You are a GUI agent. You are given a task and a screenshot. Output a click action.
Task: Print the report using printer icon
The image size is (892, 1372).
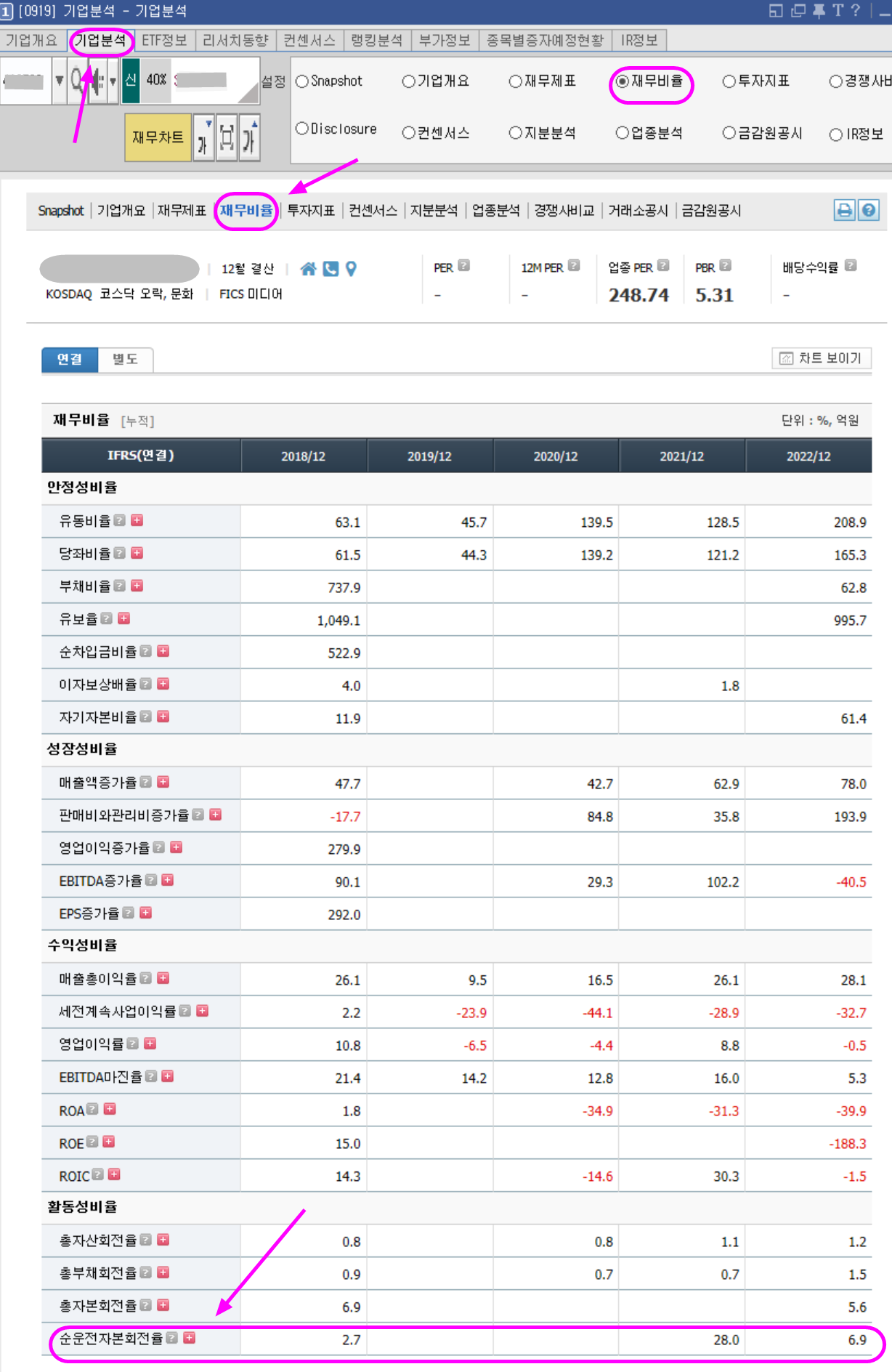click(844, 211)
